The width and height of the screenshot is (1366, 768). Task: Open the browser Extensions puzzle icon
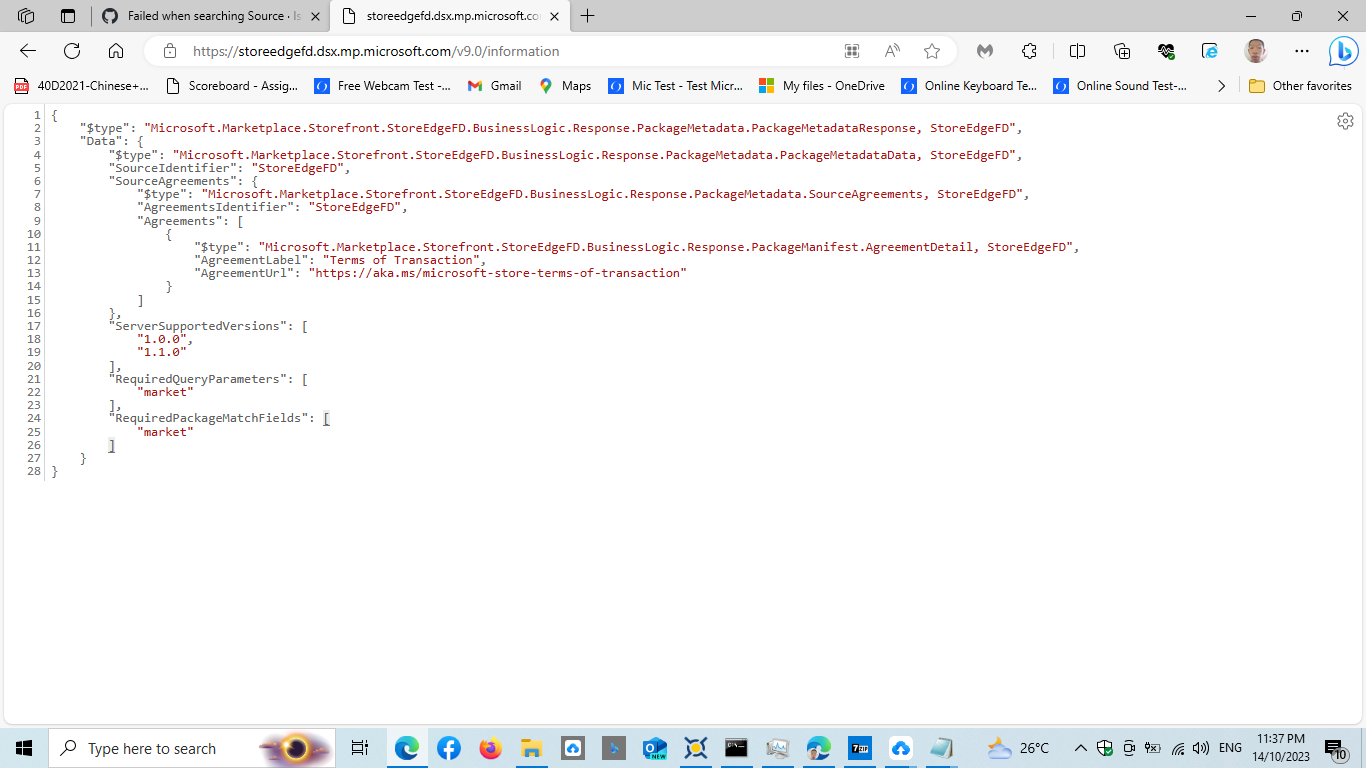coord(1028,51)
